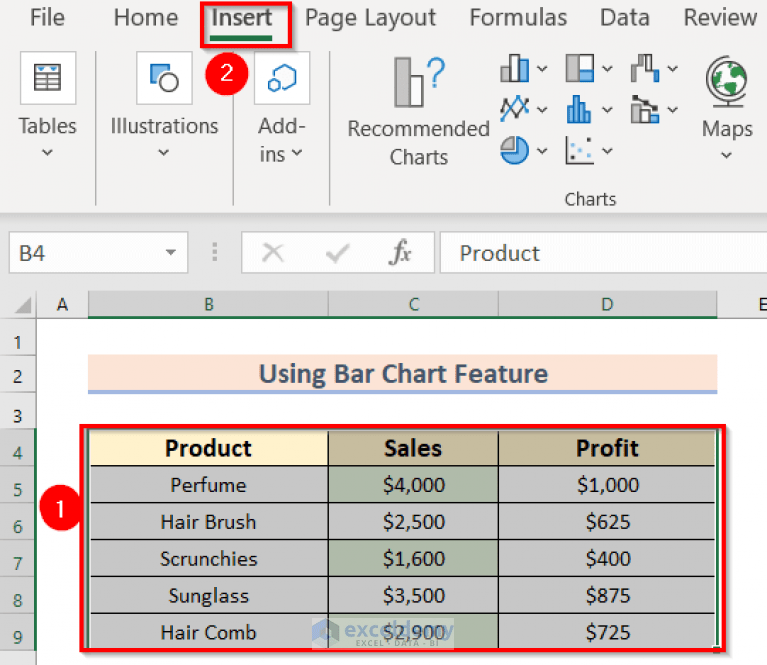767x665 pixels.
Task: Click the $4,000 sales cell
Action: point(413,485)
